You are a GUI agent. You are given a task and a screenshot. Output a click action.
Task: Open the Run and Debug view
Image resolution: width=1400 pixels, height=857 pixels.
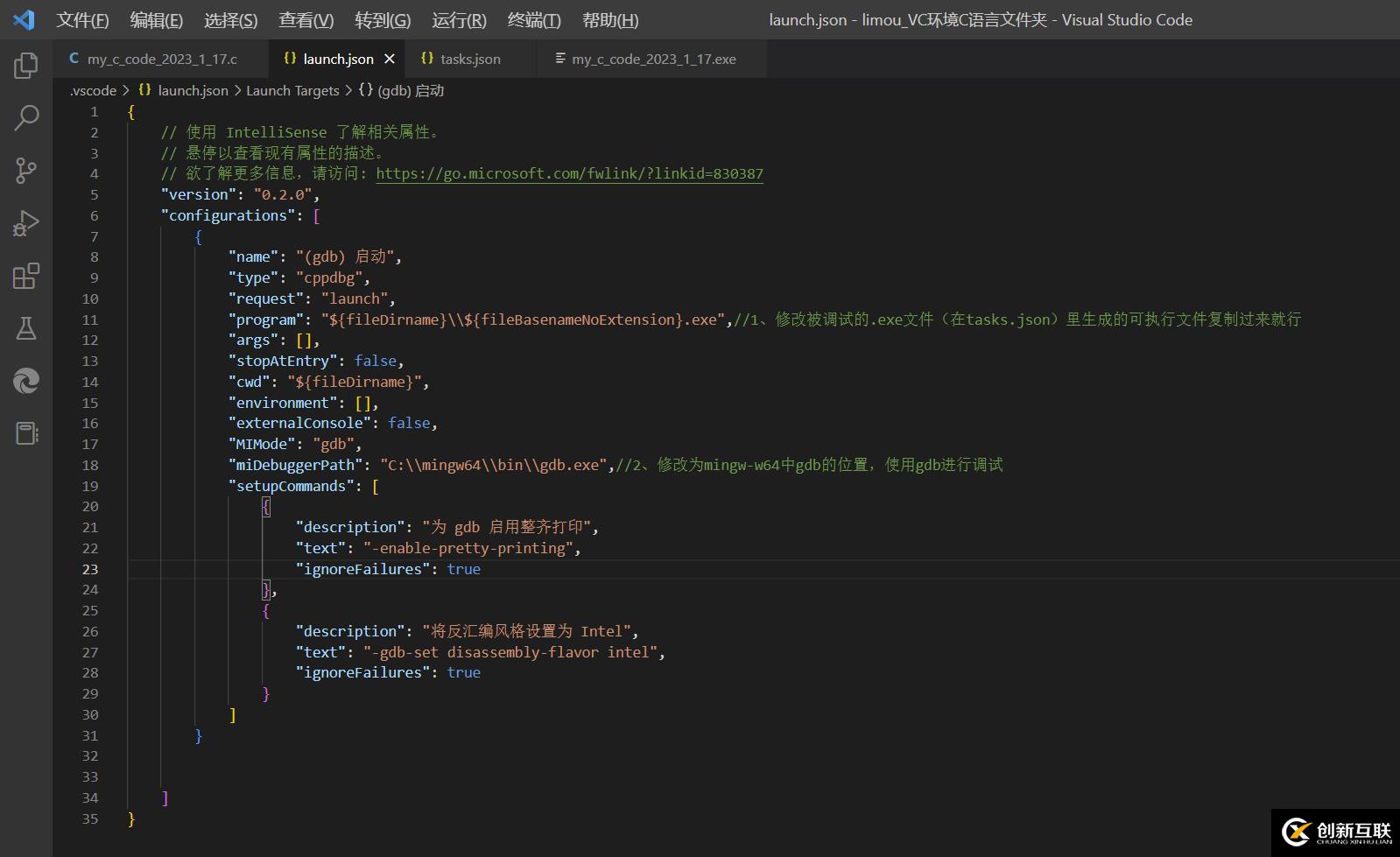26,223
